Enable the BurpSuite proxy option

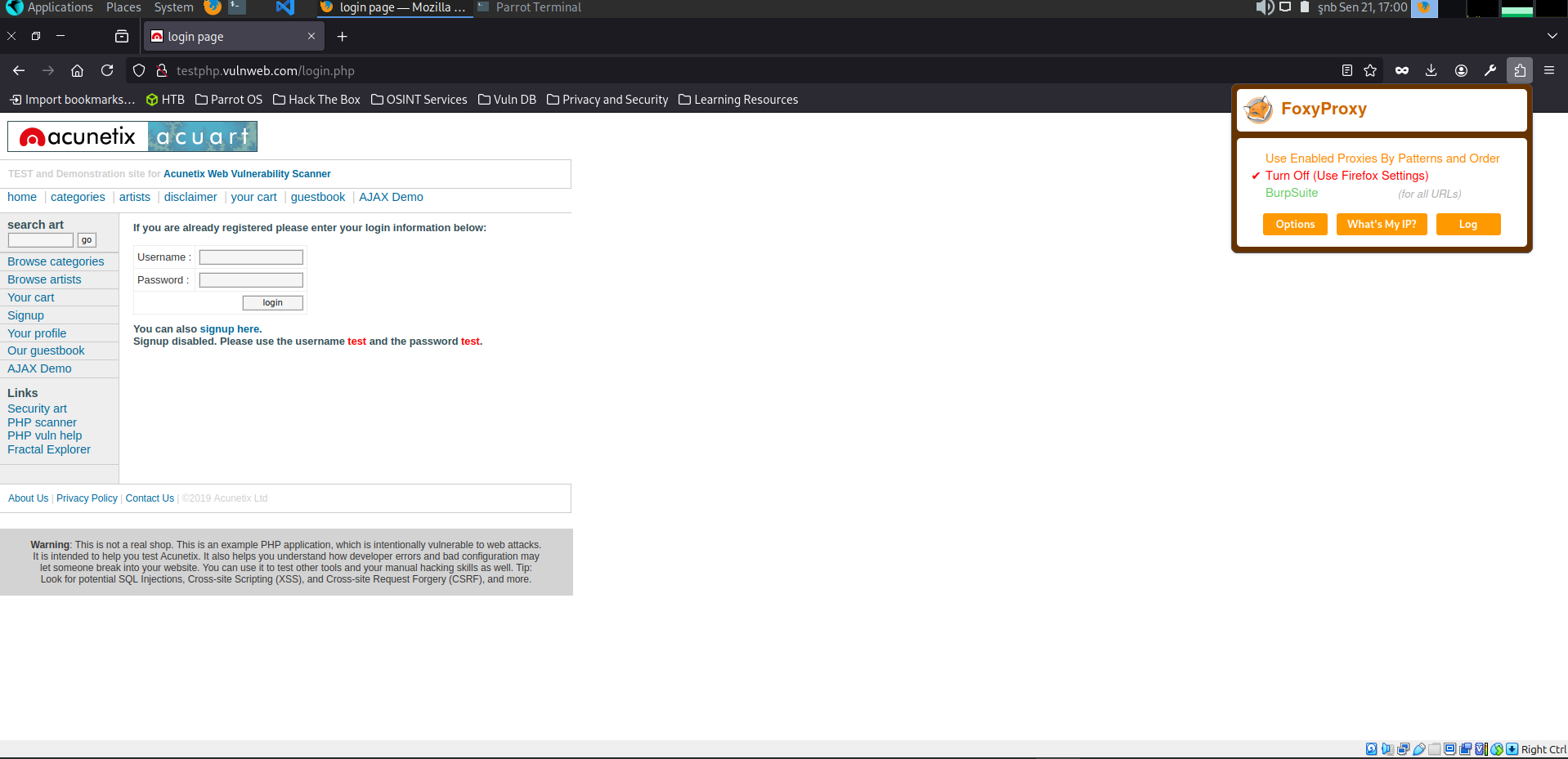(x=1292, y=193)
